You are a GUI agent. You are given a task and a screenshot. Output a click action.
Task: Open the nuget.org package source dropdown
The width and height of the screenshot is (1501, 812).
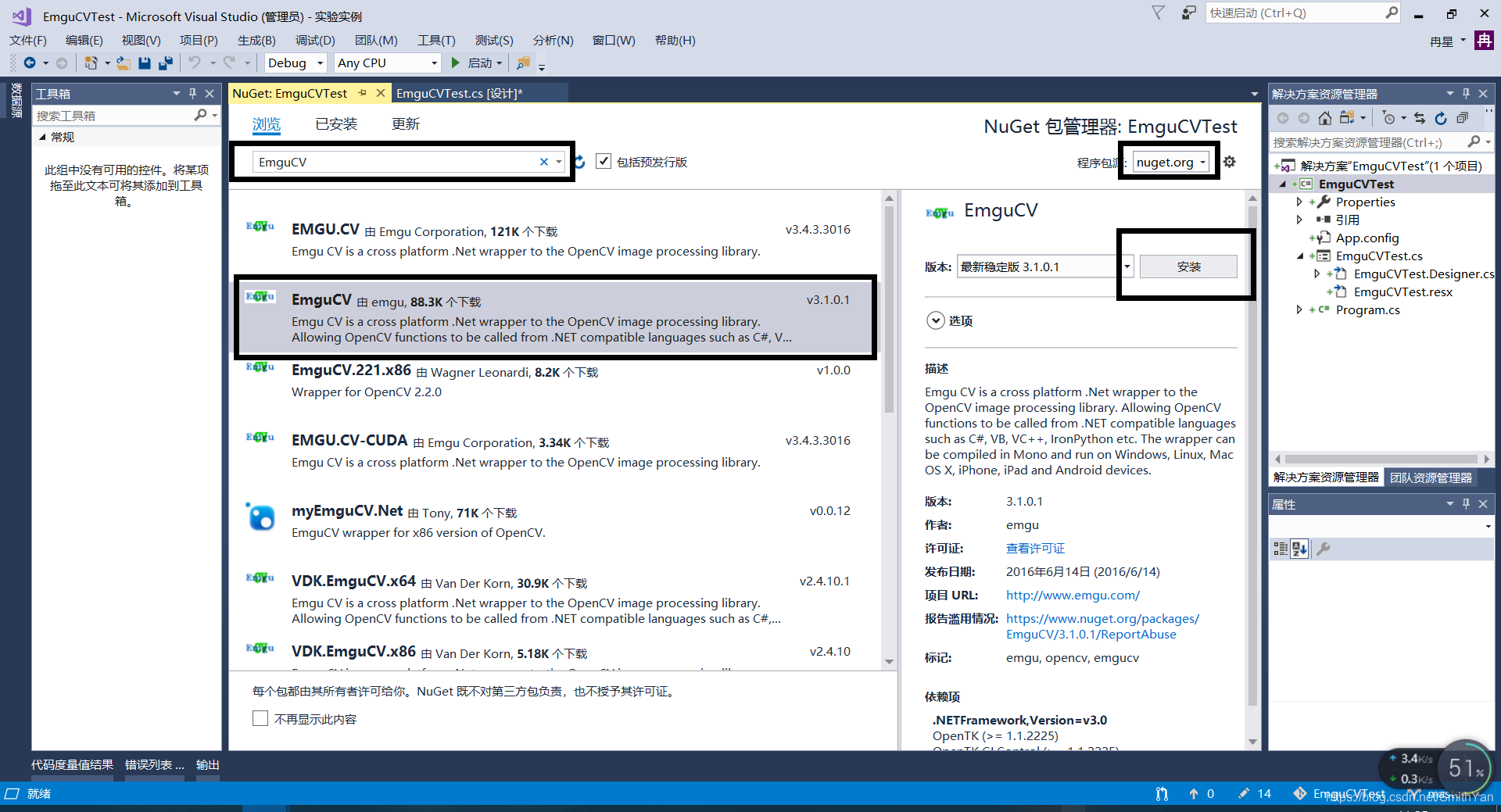coord(1171,162)
